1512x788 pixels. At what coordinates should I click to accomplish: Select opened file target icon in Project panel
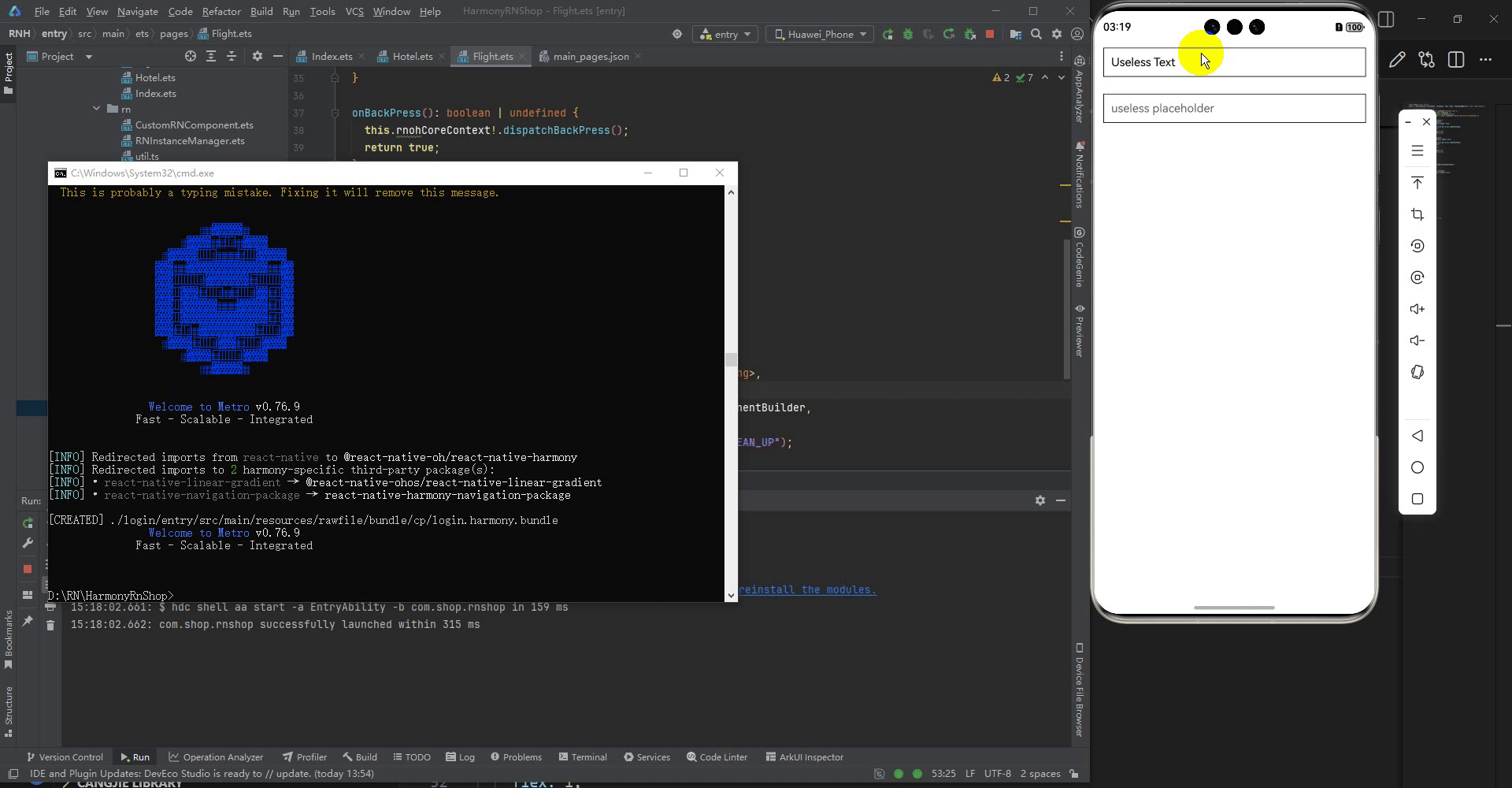[x=190, y=56]
